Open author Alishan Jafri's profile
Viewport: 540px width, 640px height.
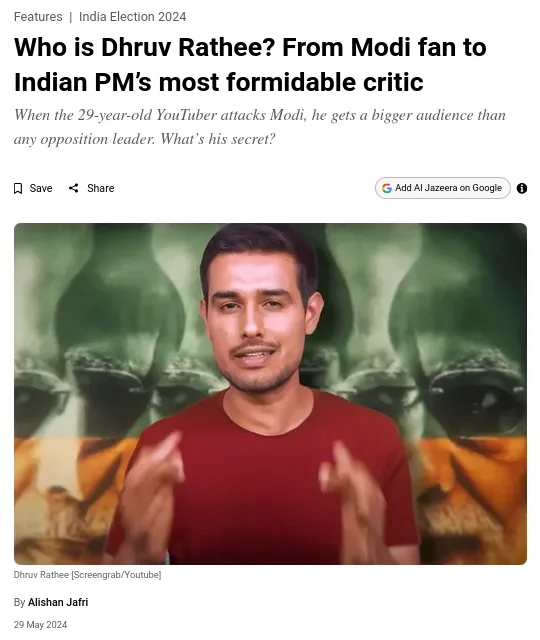[58, 602]
